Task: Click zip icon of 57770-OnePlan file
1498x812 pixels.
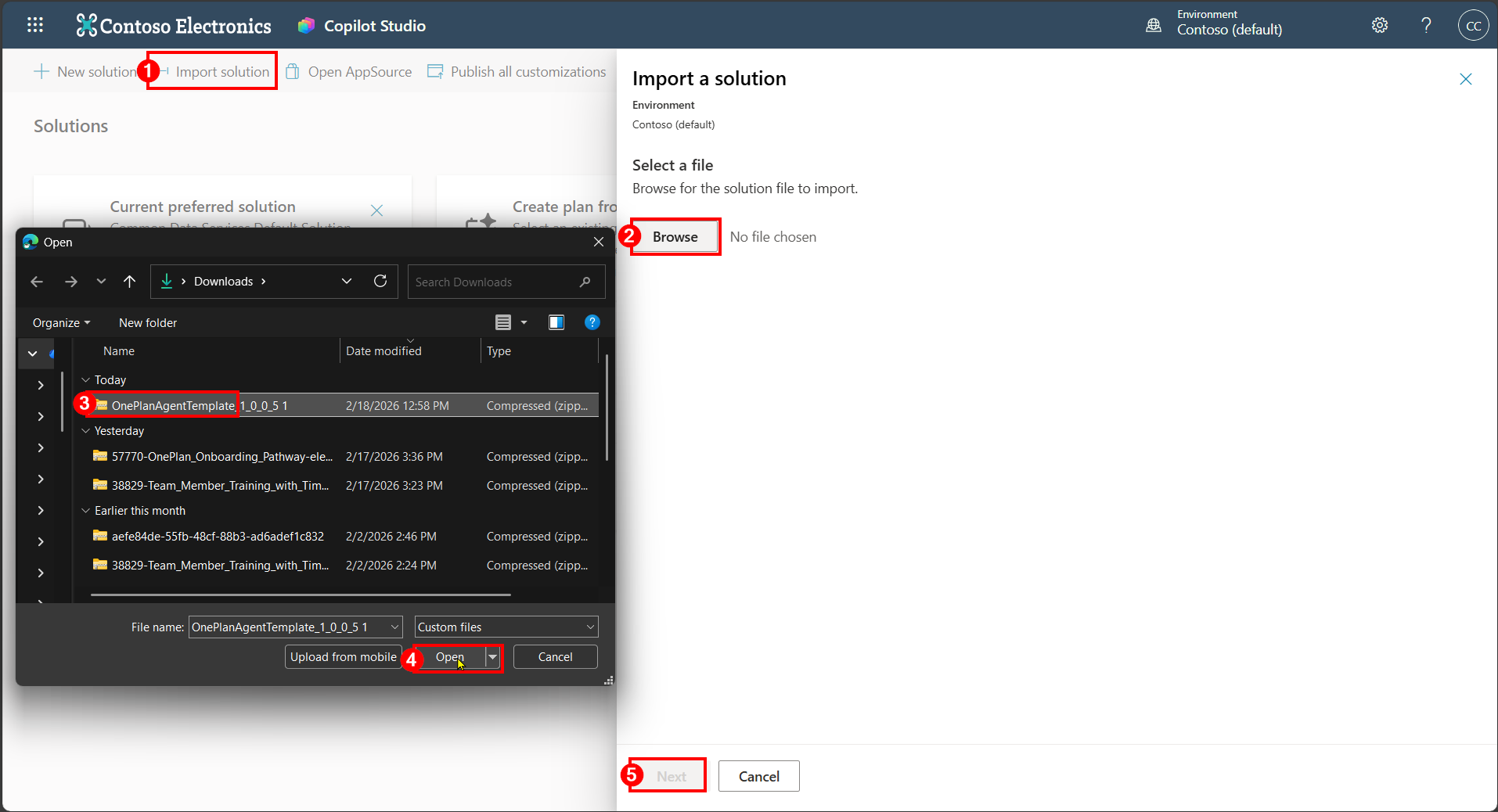Action: click(100, 456)
